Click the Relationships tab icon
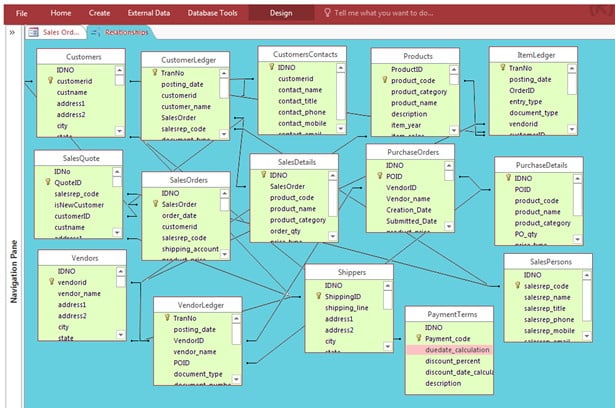The width and height of the screenshot is (615, 408). (x=96, y=33)
